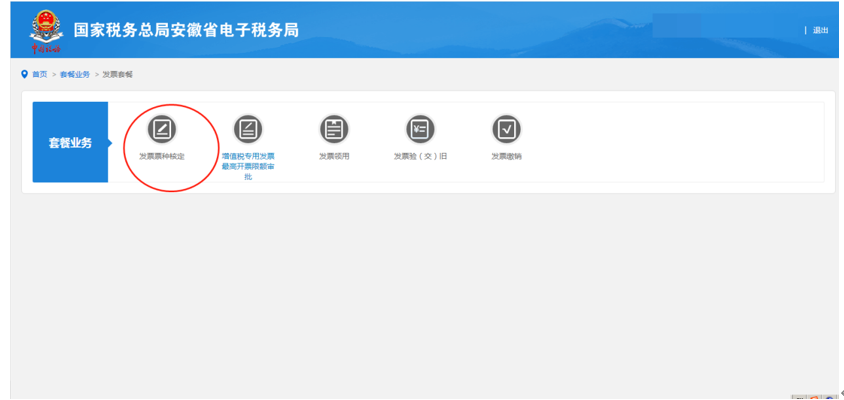Click the 发票领用 label

click(x=334, y=157)
